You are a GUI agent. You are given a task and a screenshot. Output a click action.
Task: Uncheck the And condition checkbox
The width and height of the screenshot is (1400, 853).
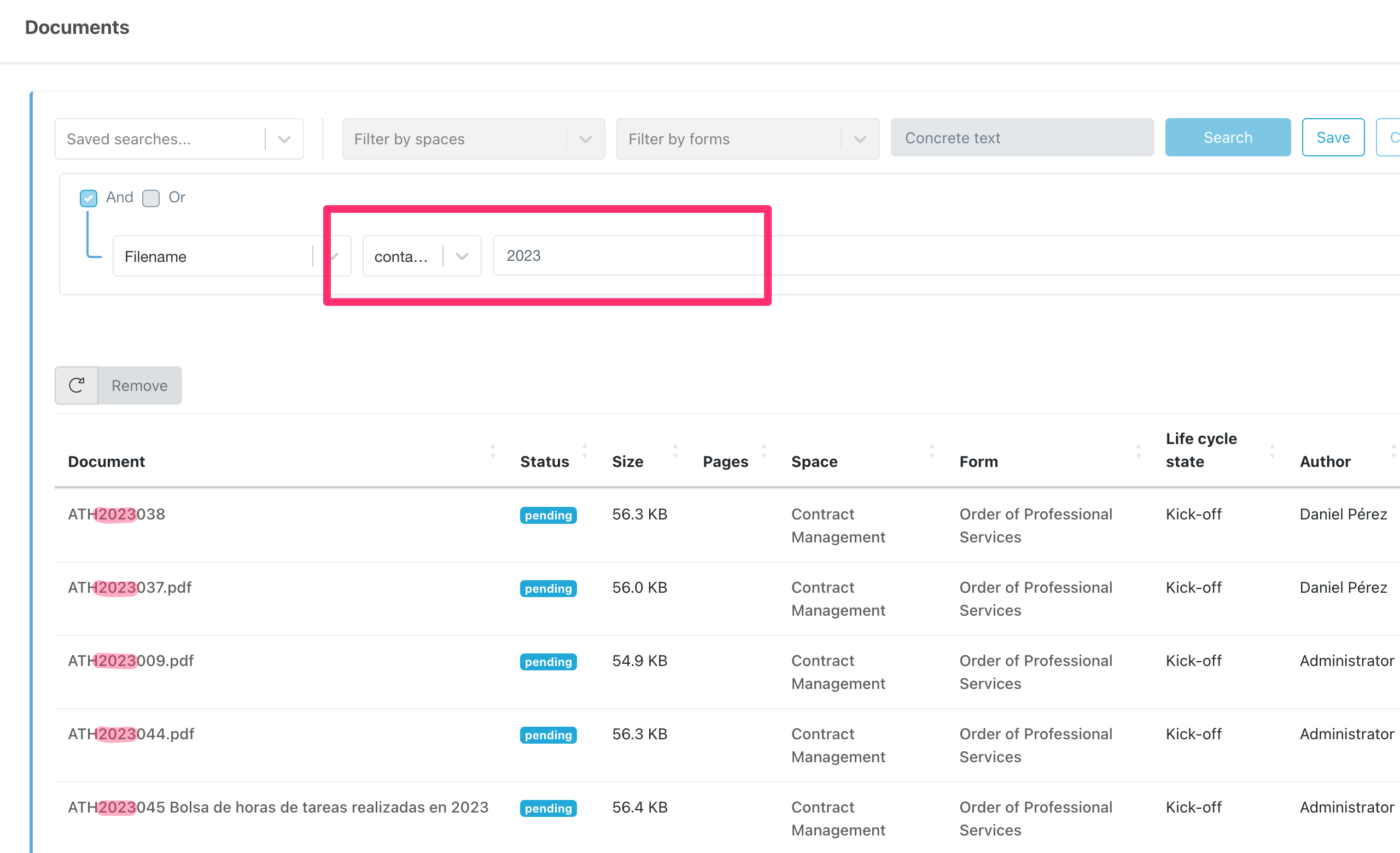pyautogui.click(x=89, y=198)
